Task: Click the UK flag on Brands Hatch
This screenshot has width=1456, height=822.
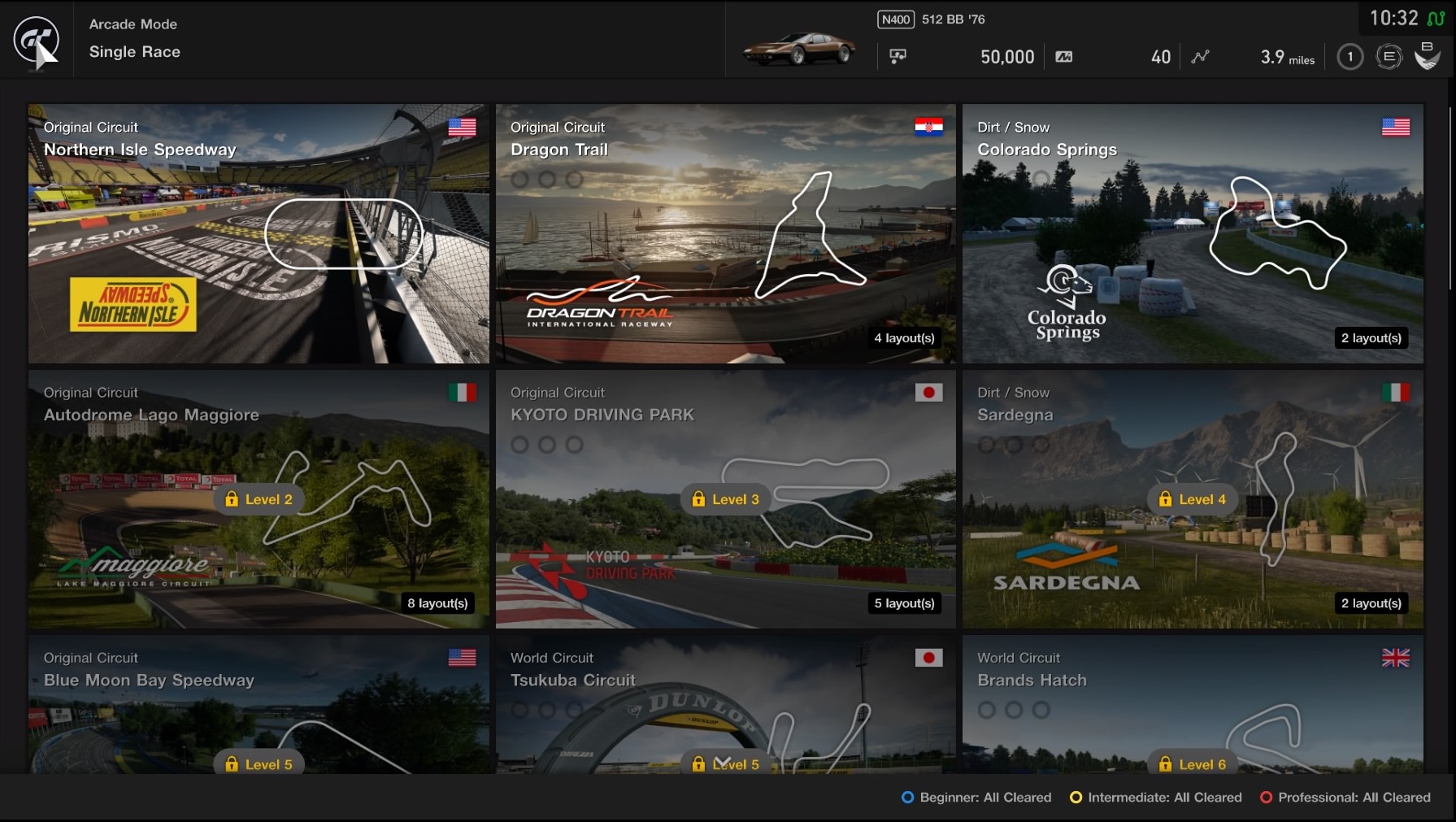Action: pos(1396,658)
